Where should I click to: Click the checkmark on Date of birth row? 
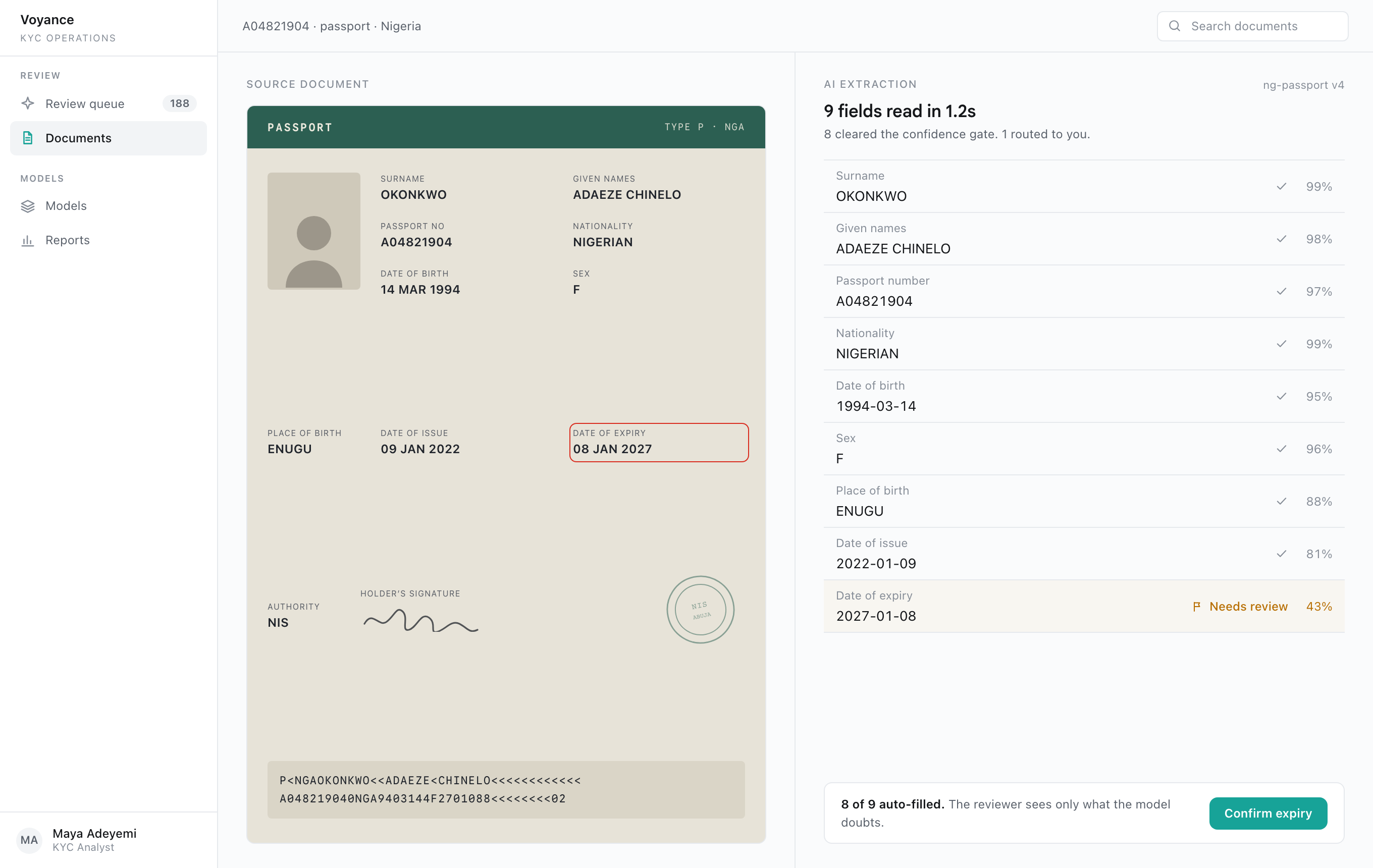click(1281, 396)
